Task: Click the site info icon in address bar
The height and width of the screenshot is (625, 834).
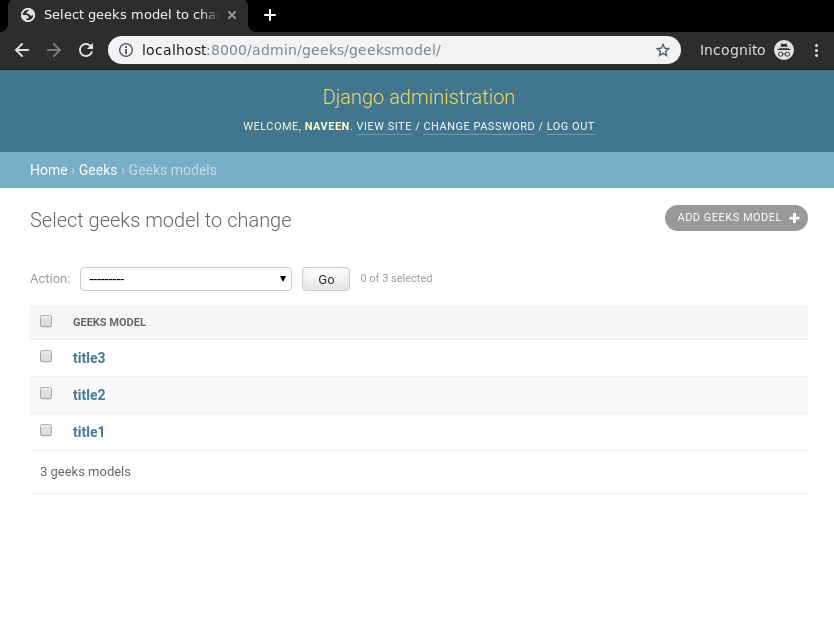Action: [126, 50]
